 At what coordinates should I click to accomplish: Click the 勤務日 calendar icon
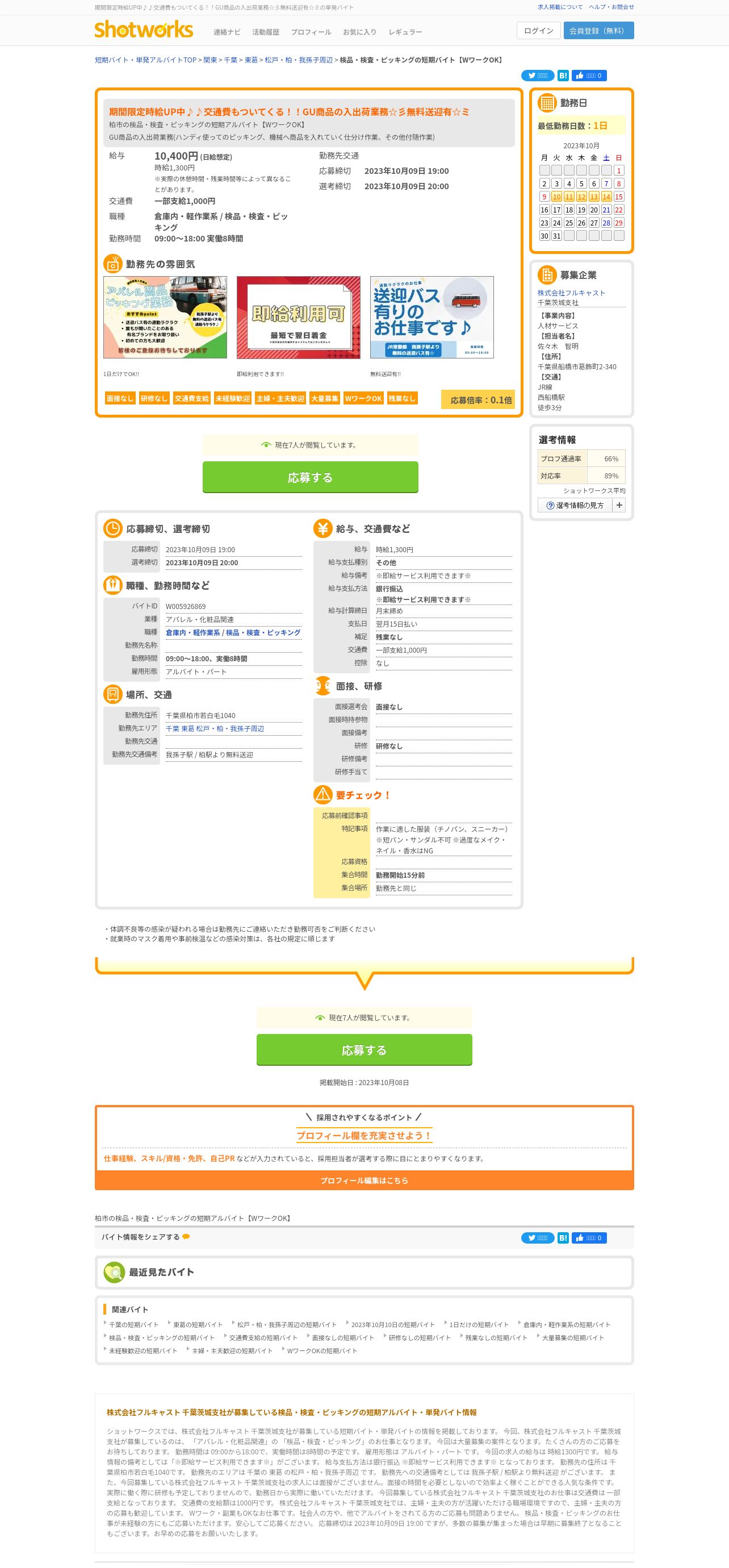pyautogui.click(x=547, y=103)
